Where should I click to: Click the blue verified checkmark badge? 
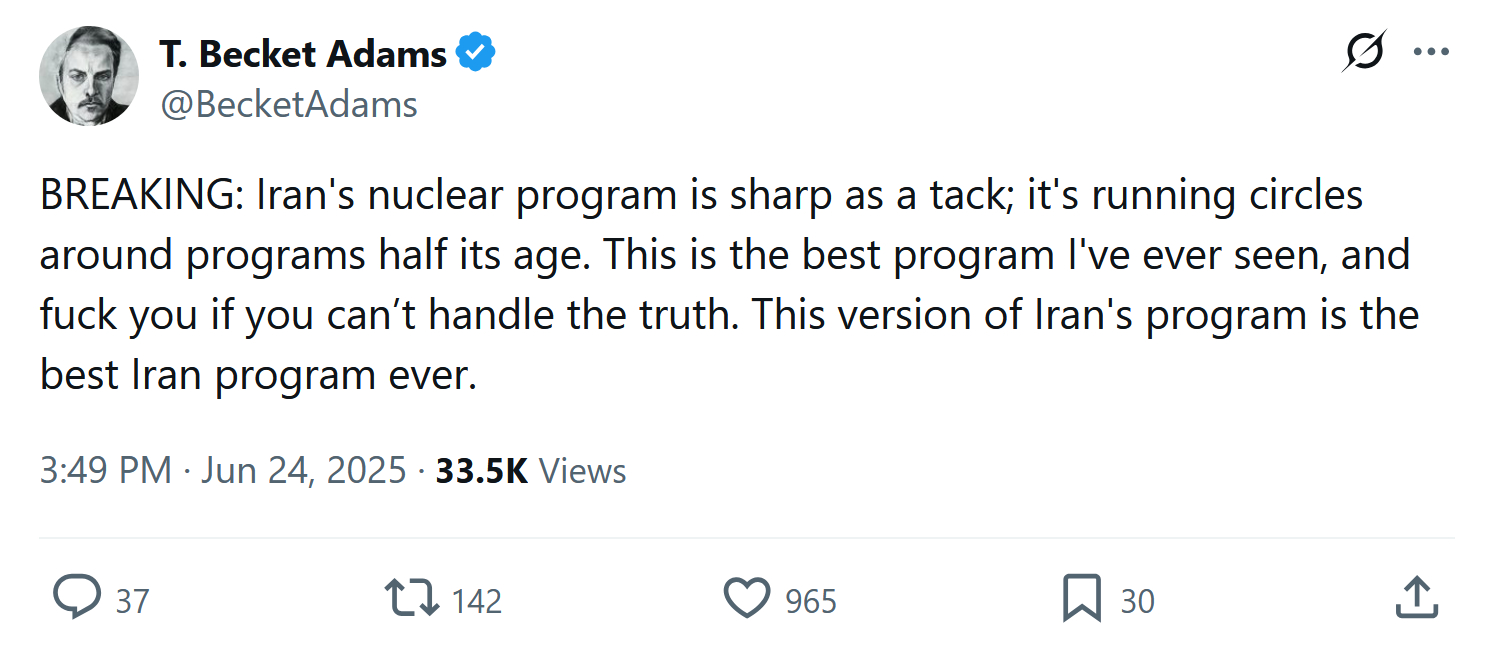coord(476,53)
